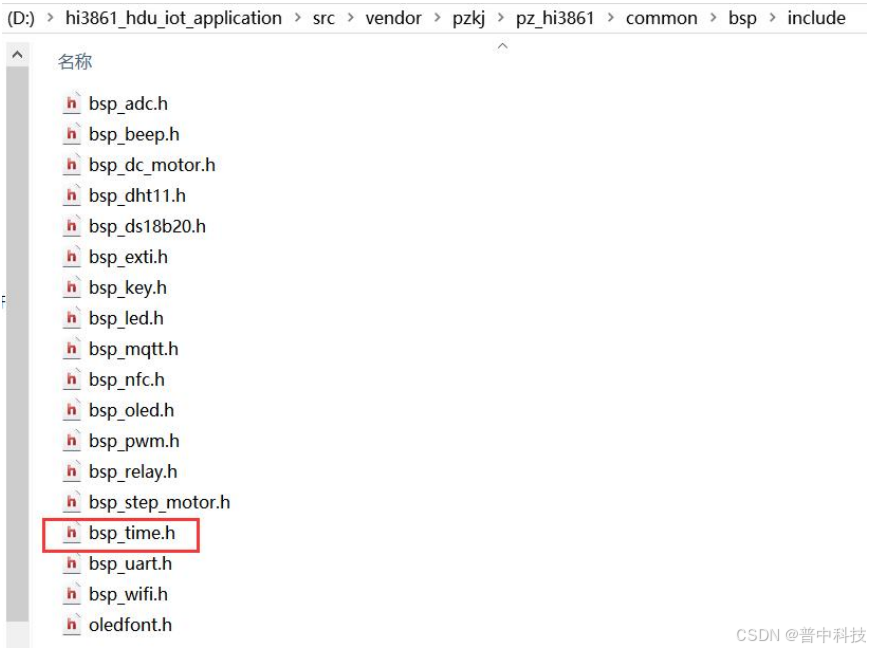Click the oledfont.h file icon
This screenshot has height=650, width=870.
(x=72, y=624)
